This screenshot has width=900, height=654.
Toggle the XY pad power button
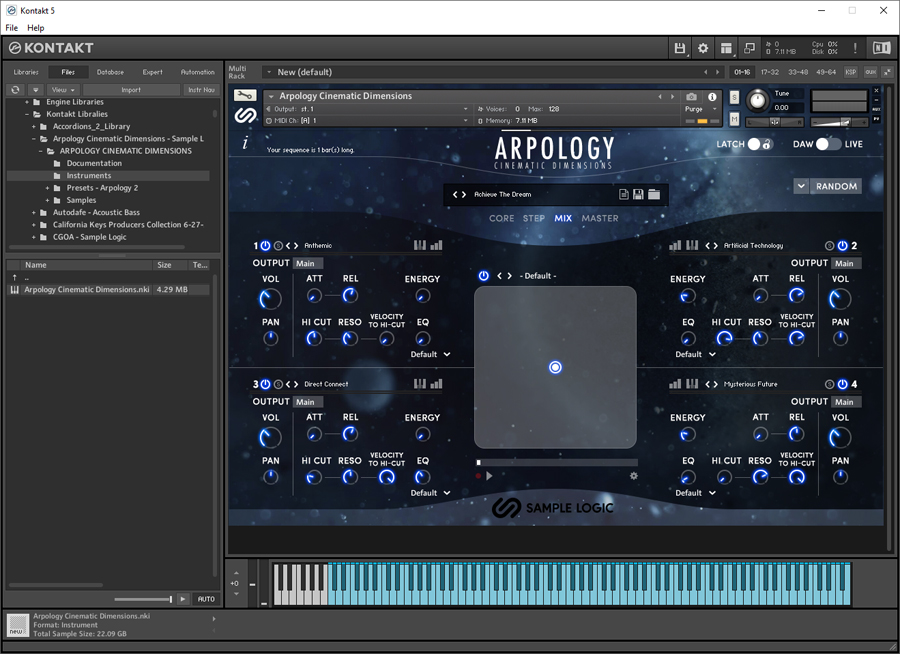pyautogui.click(x=484, y=276)
